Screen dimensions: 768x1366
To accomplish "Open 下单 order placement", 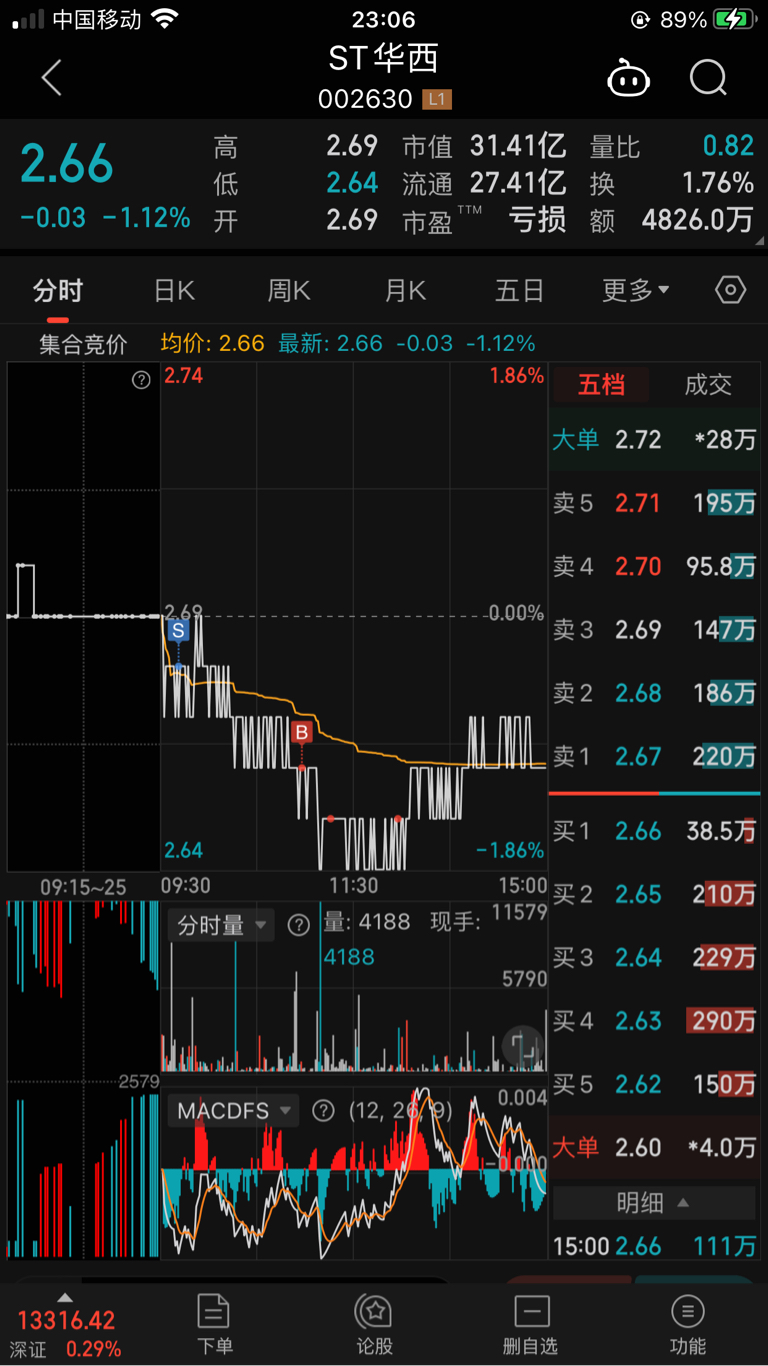I will point(214,1323).
